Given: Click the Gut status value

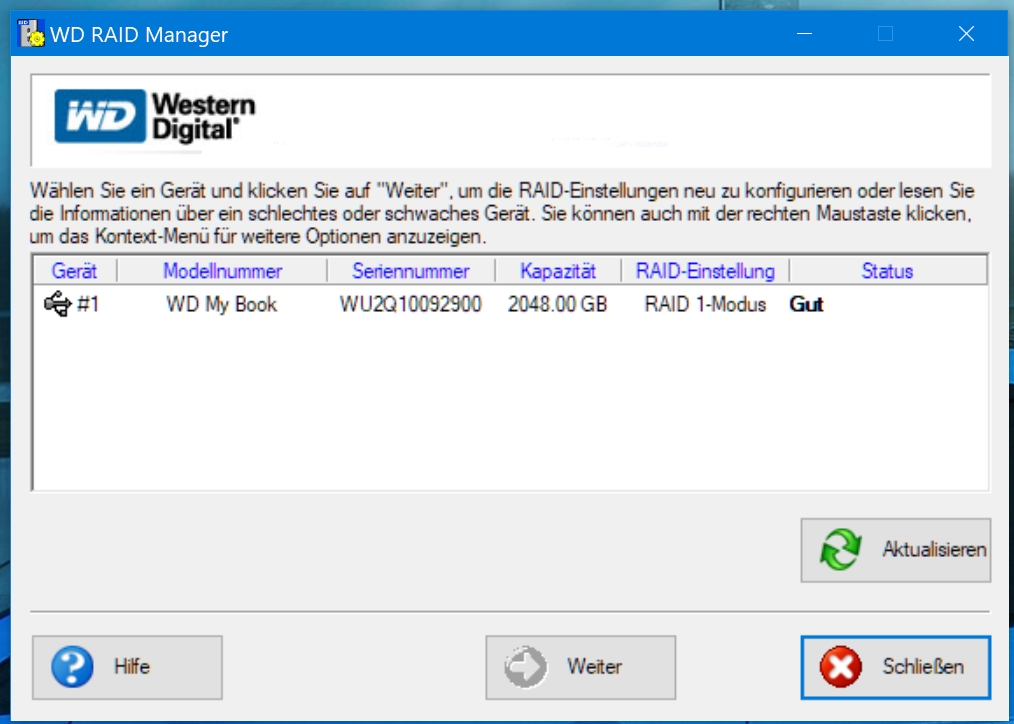Looking at the screenshot, I should point(806,304).
